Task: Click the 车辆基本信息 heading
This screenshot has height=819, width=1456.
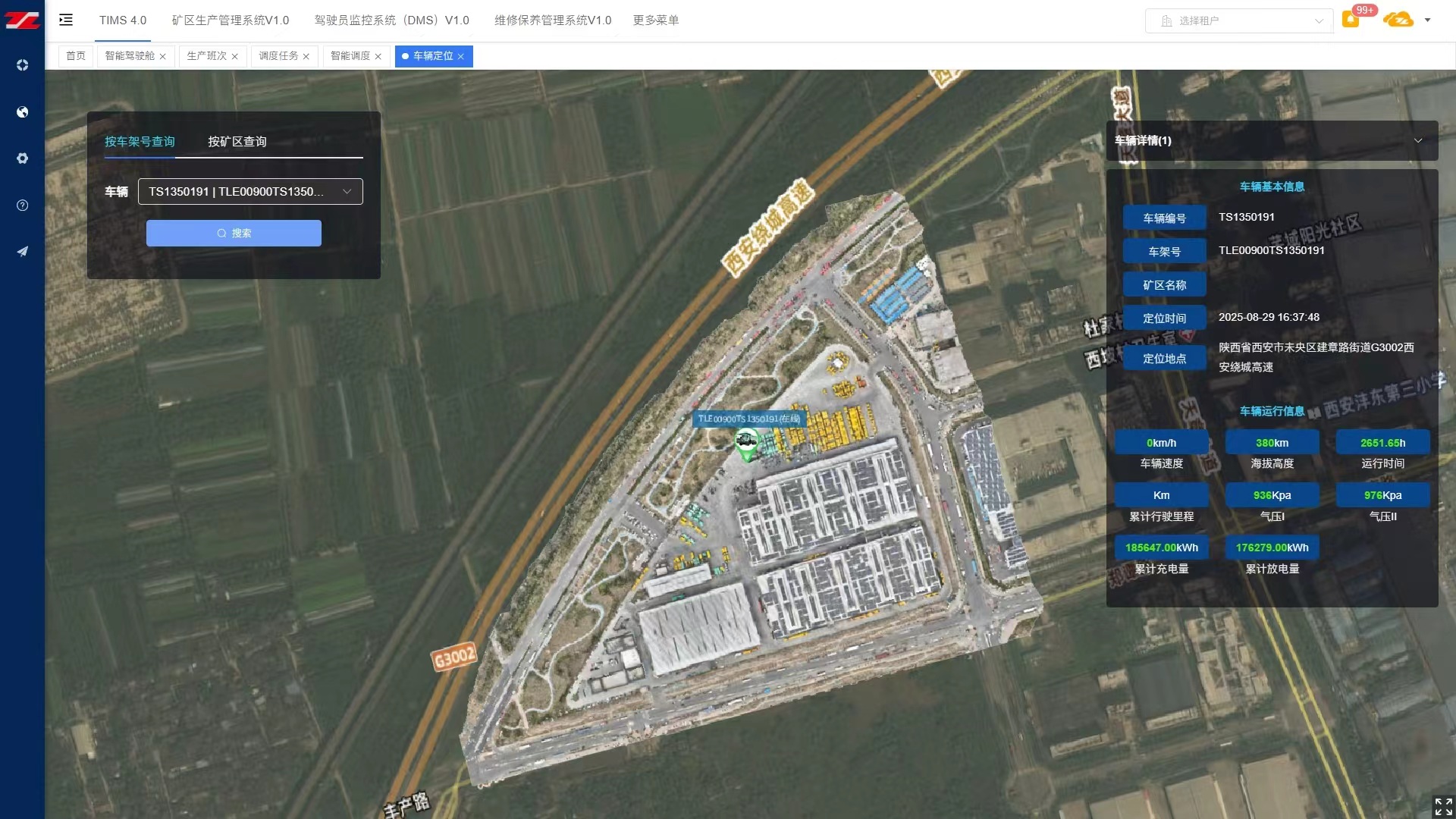Action: (x=1272, y=187)
